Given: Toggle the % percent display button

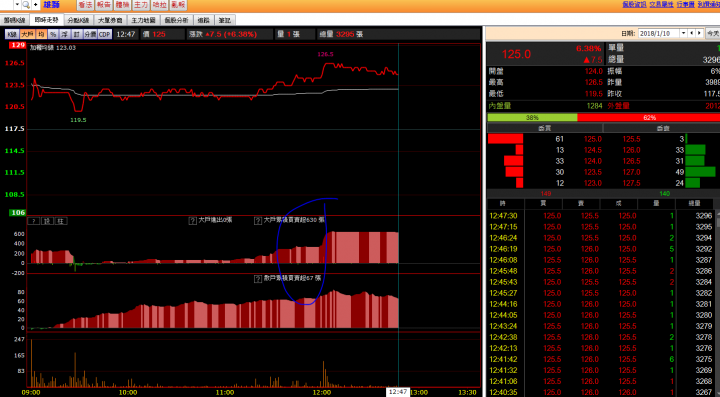Looking at the screenshot, I should 53,34.
